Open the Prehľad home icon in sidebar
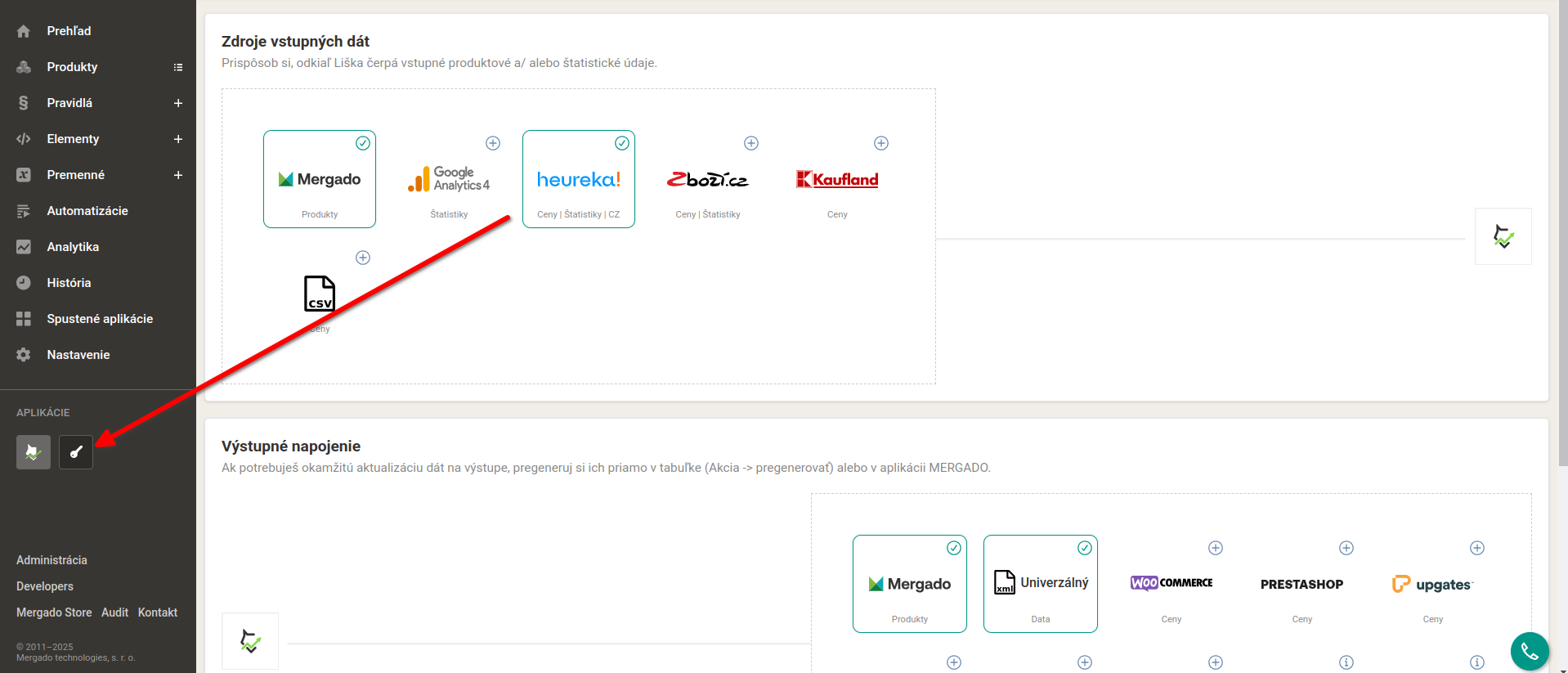Viewport: 1568px width, 673px height. (x=23, y=31)
